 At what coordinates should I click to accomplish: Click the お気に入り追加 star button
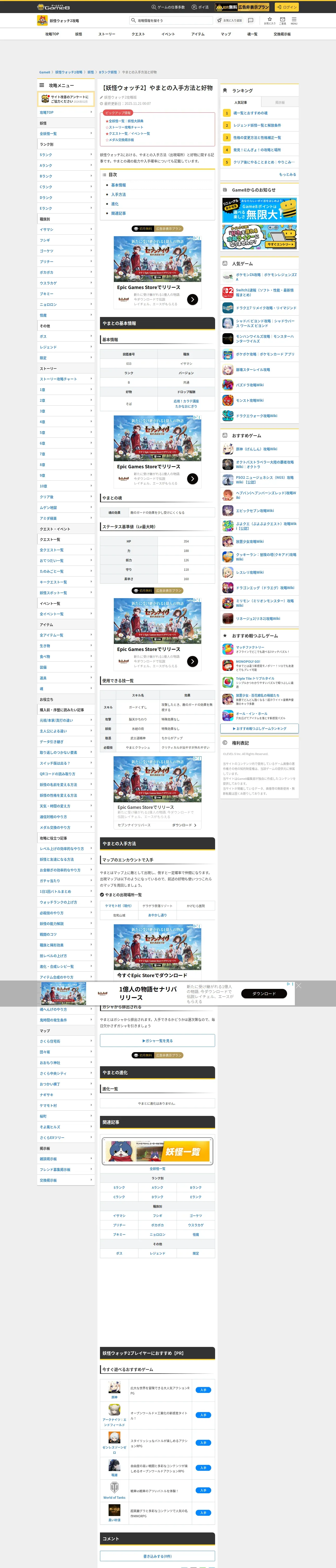click(x=231, y=21)
